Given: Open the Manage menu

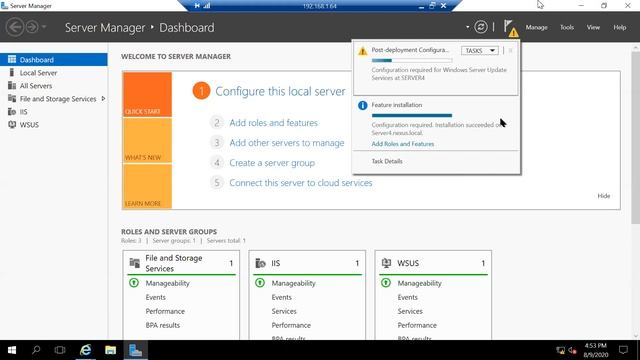Looking at the screenshot, I should tap(536, 27).
